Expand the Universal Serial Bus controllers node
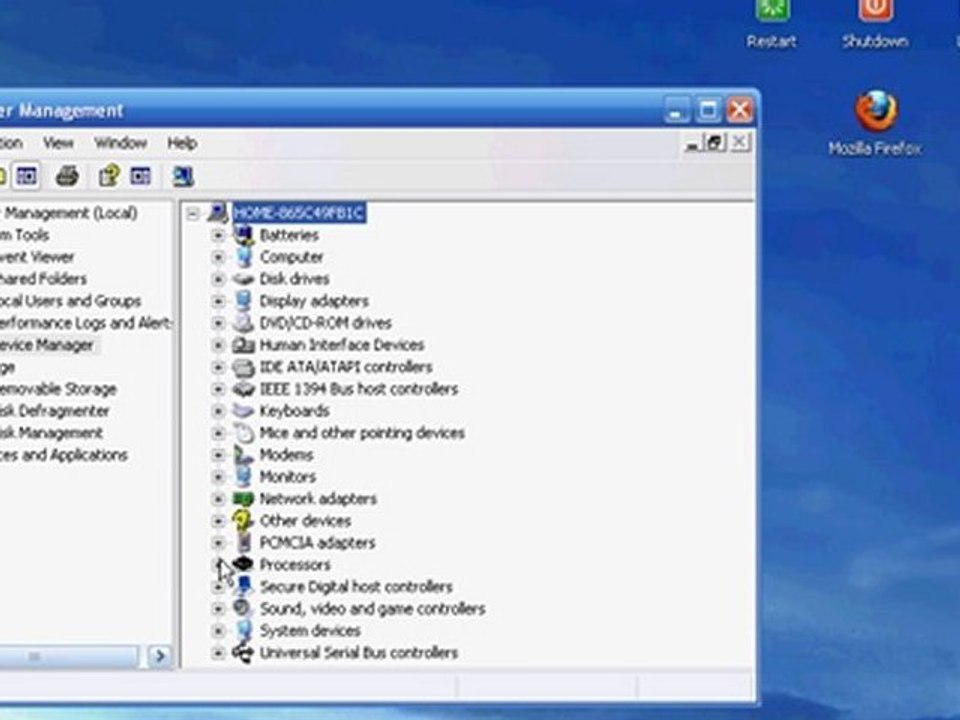The height and width of the screenshot is (720, 960). (218, 653)
